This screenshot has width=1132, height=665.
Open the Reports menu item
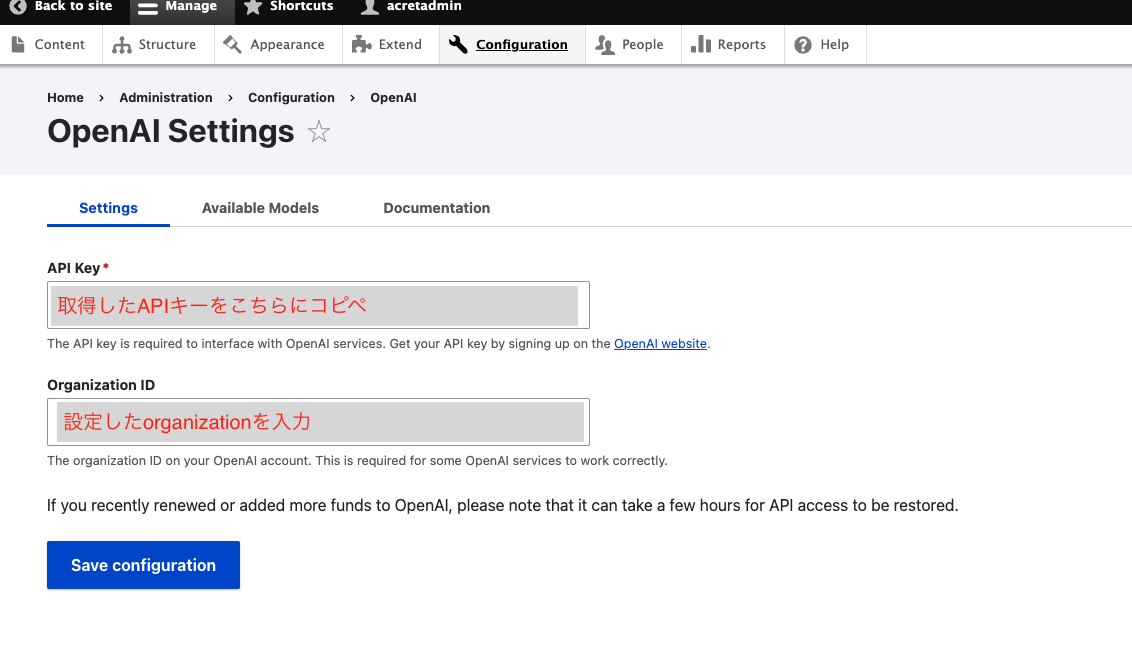tap(733, 45)
